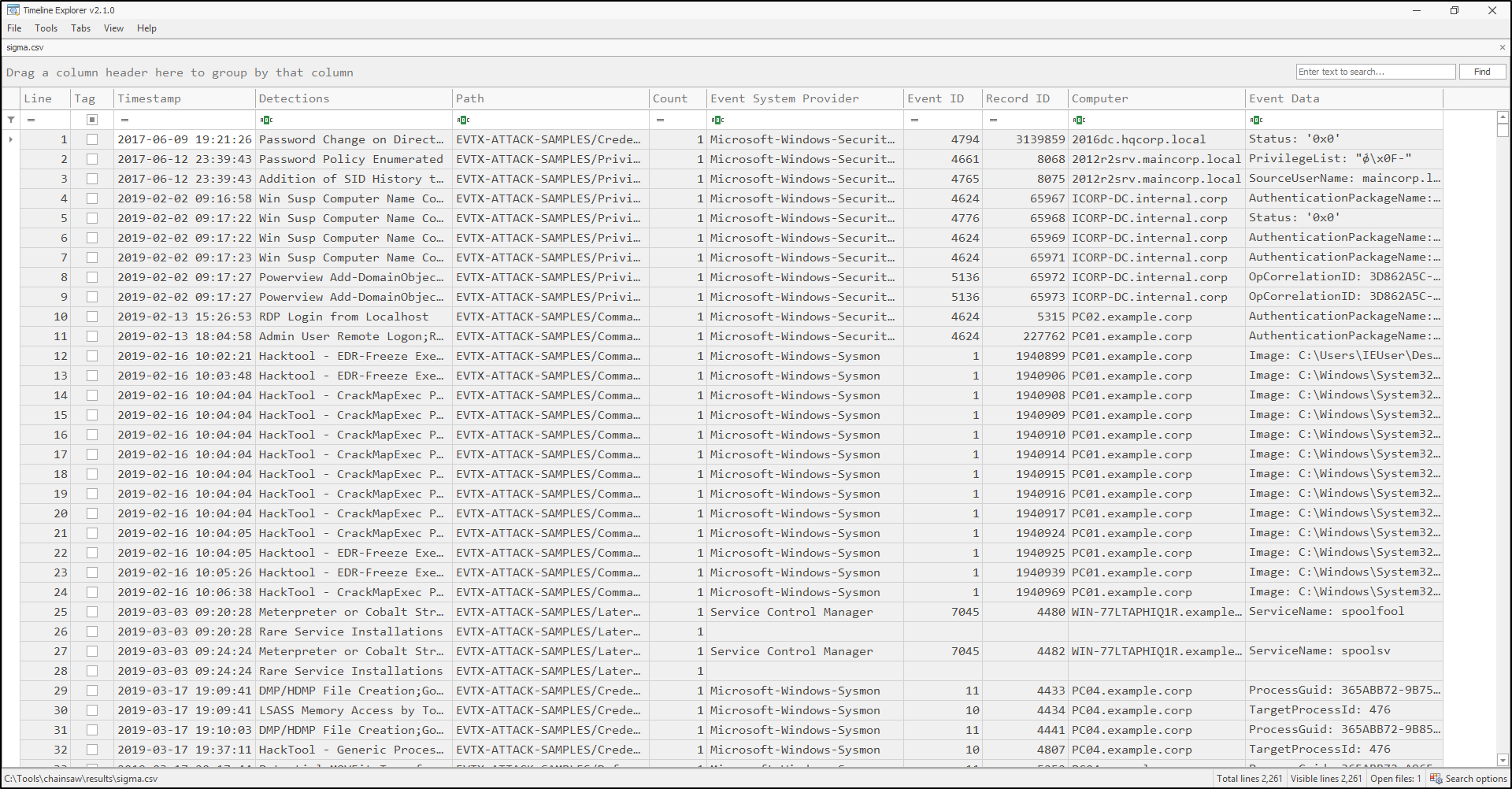Viewport: 1512px width, 789px height.
Task: Open the Tabs menu
Action: pyautogui.click(x=80, y=28)
